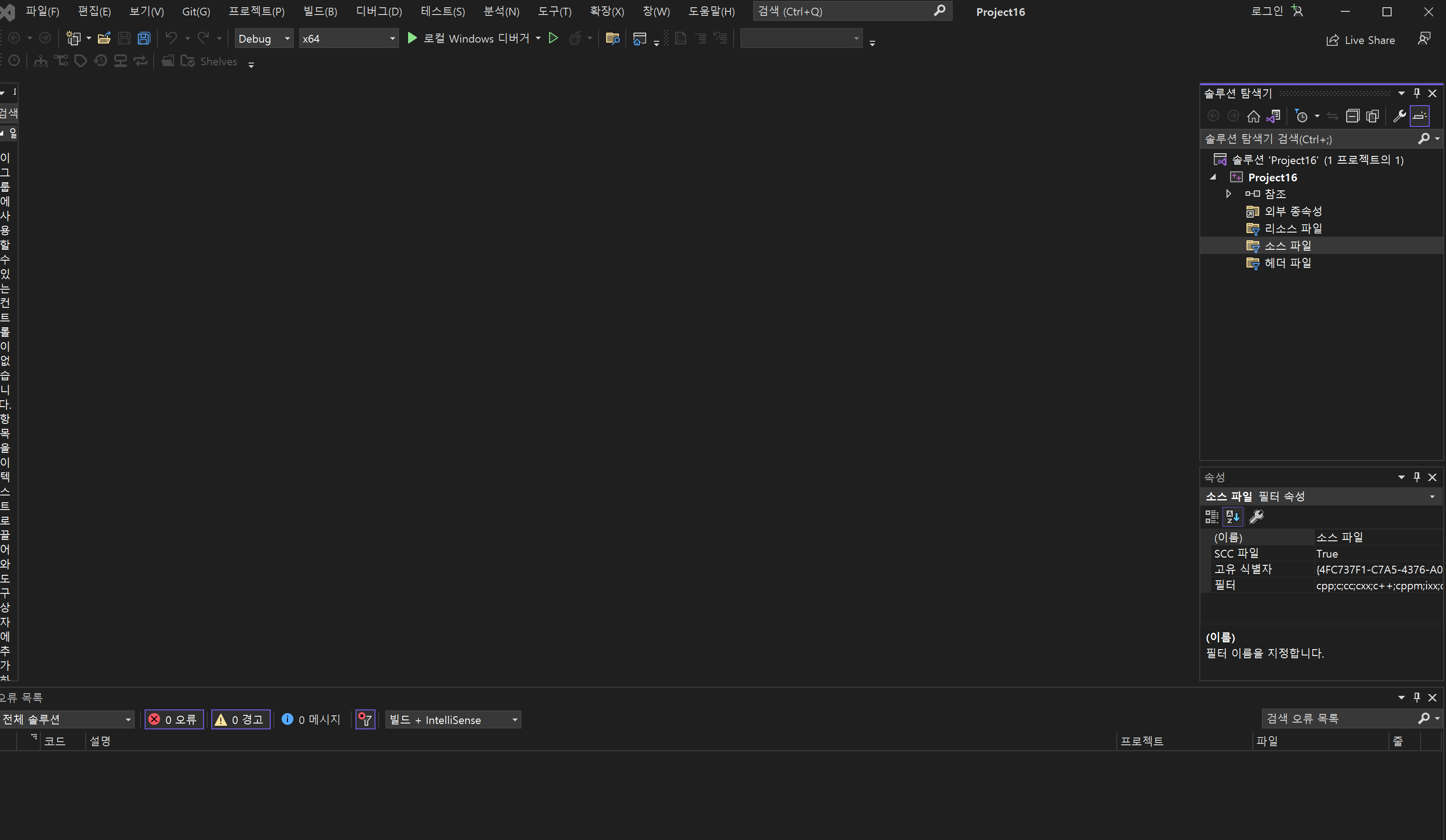The image size is (1446, 840).
Task: Open the 빌드(B) menu
Action: [320, 11]
